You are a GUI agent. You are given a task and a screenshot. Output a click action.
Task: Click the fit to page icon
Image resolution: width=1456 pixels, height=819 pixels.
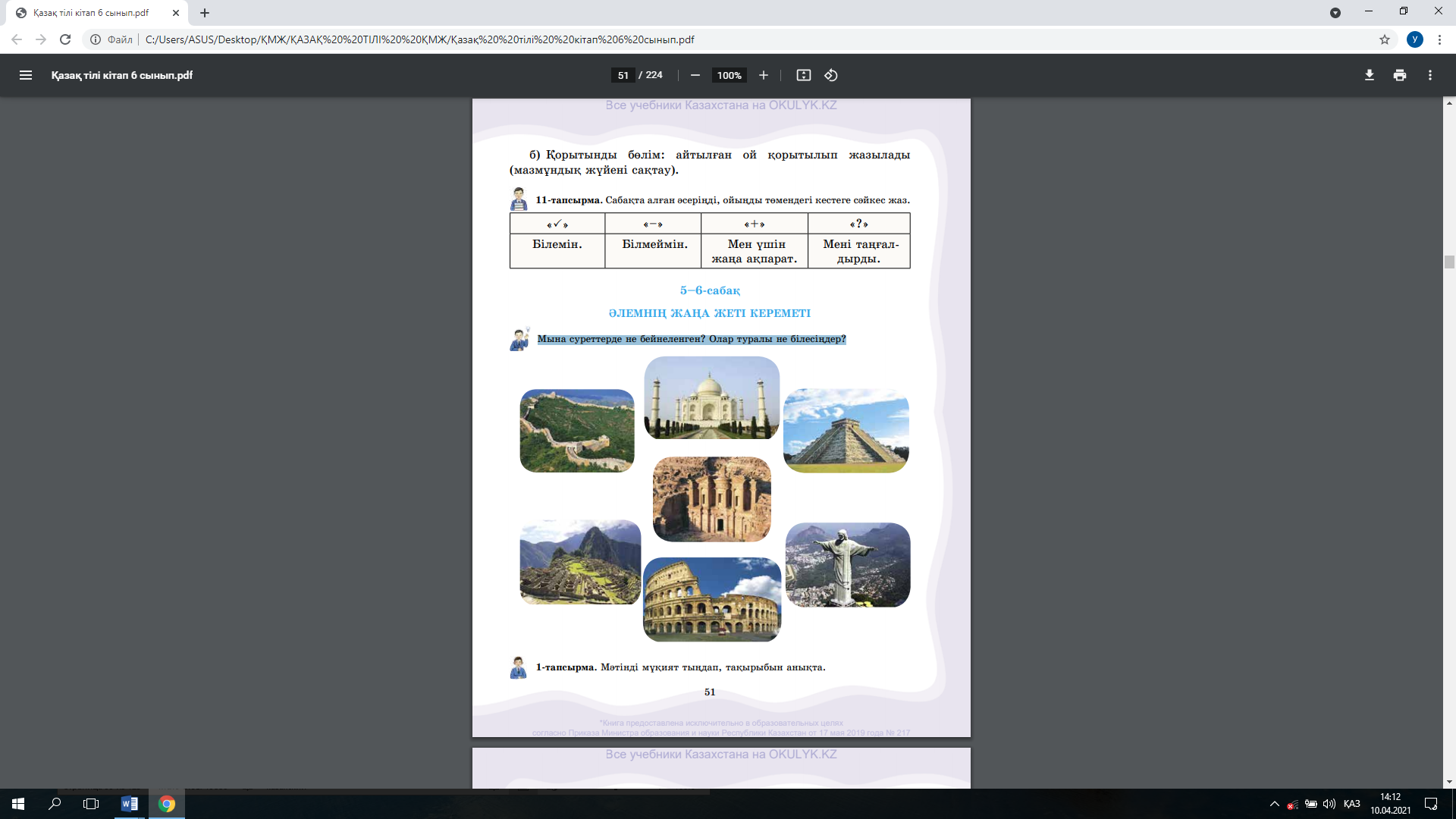[804, 75]
